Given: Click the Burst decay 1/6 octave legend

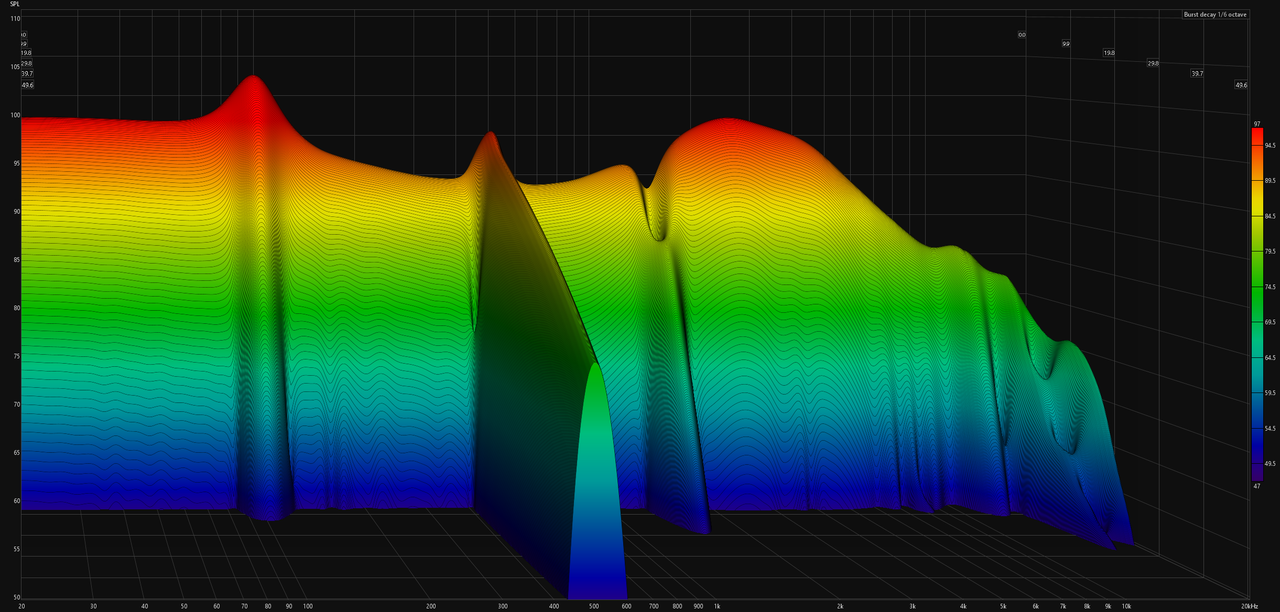Looking at the screenshot, I should click(1215, 16).
